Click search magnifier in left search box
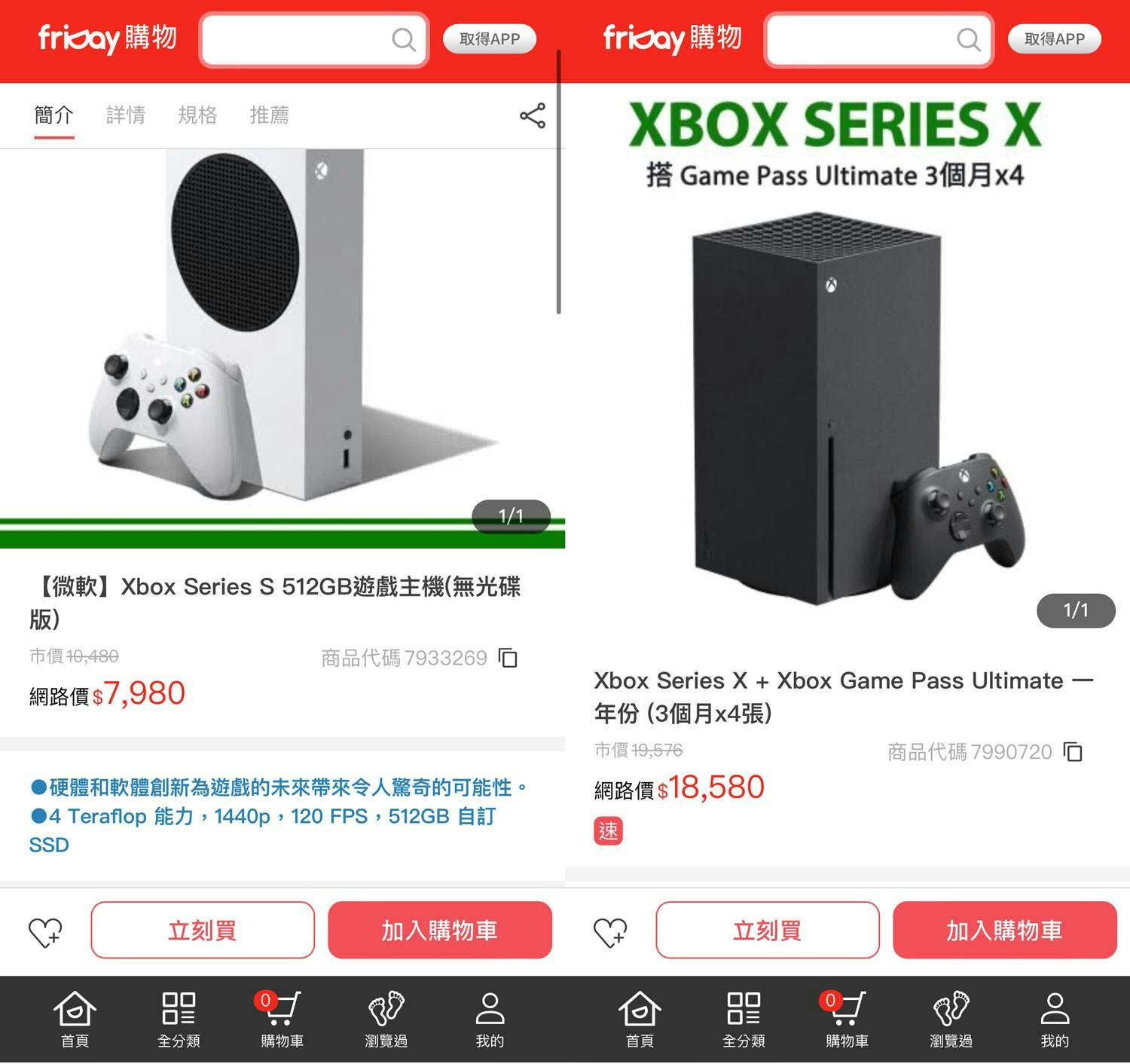1130x1064 pixels. 404,39
